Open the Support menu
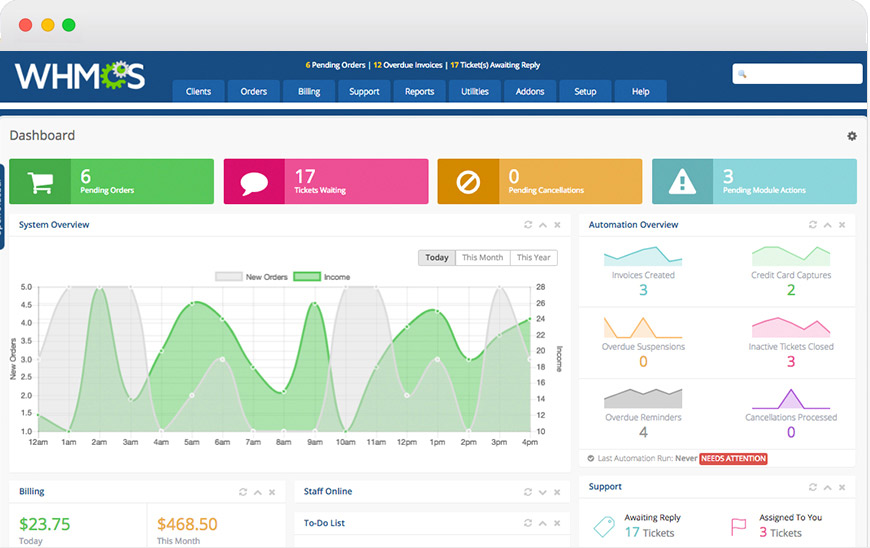The width and height of the screenshot is (870, 548). [x=364, y=92]
